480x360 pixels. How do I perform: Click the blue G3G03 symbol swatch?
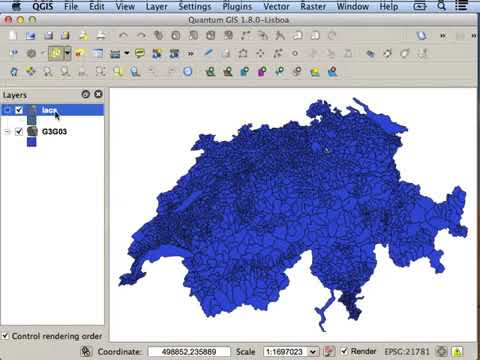point(32,142)
